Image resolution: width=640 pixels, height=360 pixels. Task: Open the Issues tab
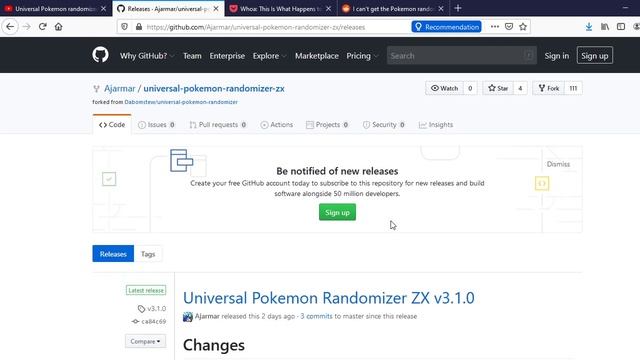point(157,125)
